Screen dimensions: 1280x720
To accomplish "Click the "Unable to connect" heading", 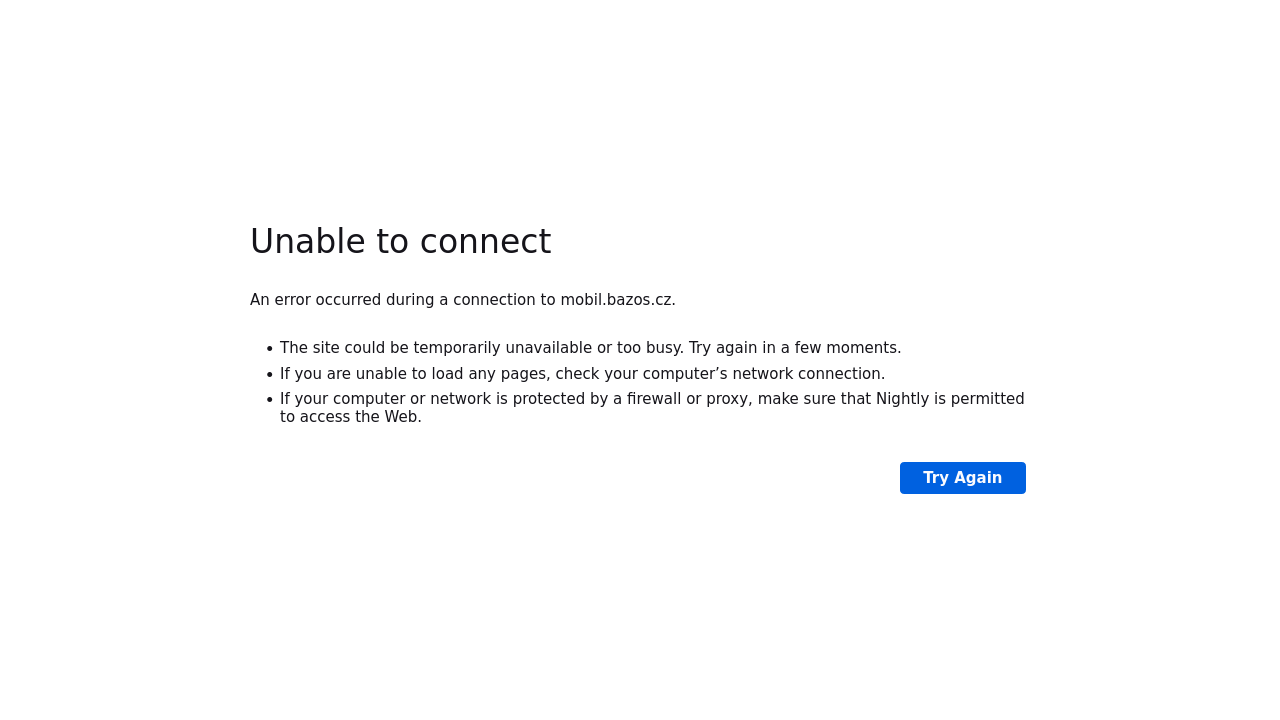I will tap(400, 242).
